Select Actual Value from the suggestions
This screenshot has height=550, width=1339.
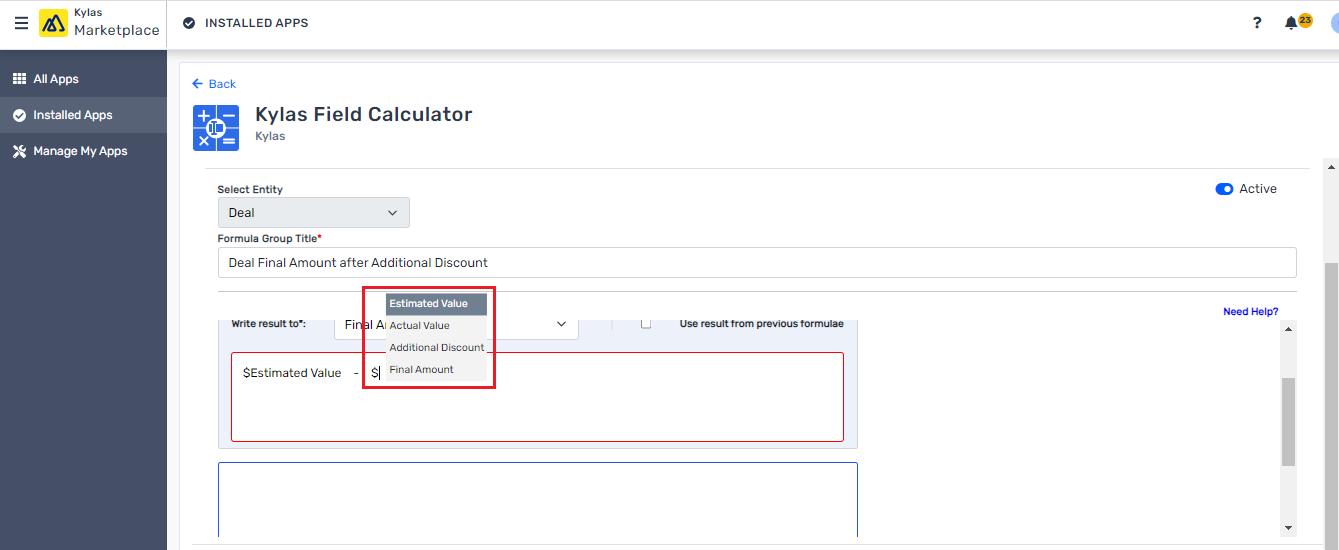point(420,326)
